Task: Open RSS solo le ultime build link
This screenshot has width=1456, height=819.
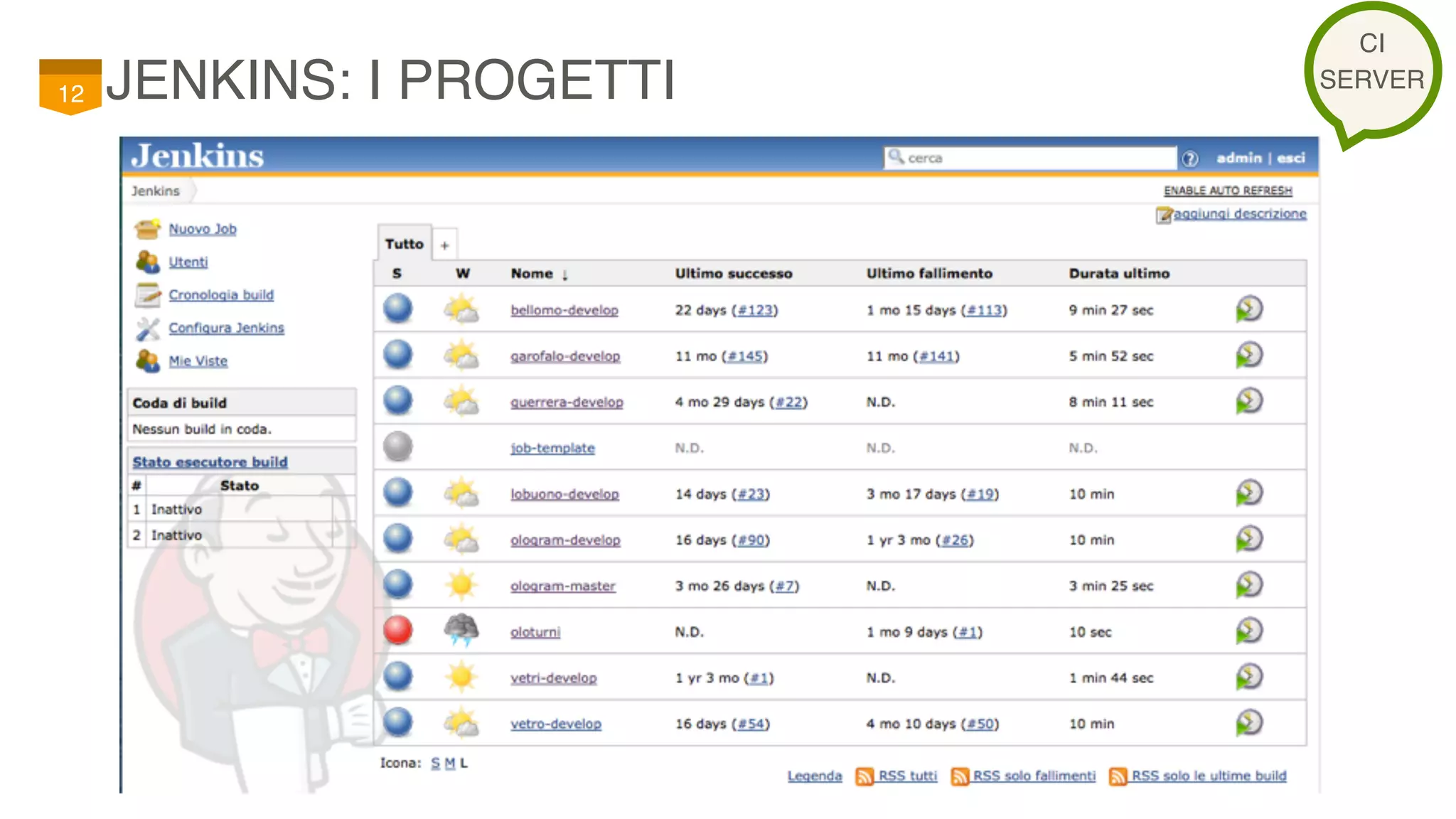Action: click(x=1209, y=776)
